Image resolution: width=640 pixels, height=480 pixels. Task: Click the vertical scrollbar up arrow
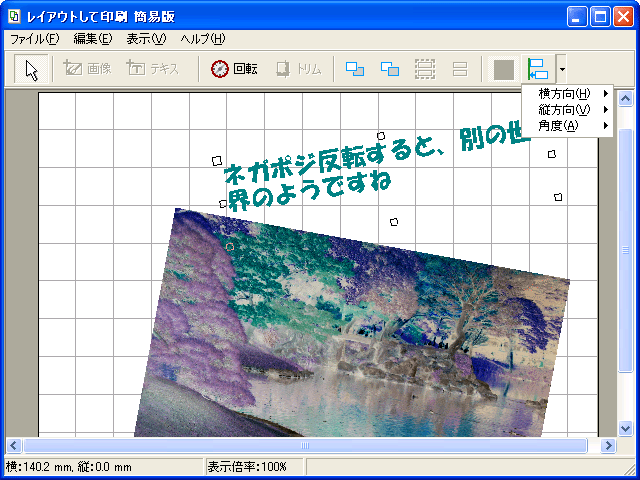coord(626,98)
